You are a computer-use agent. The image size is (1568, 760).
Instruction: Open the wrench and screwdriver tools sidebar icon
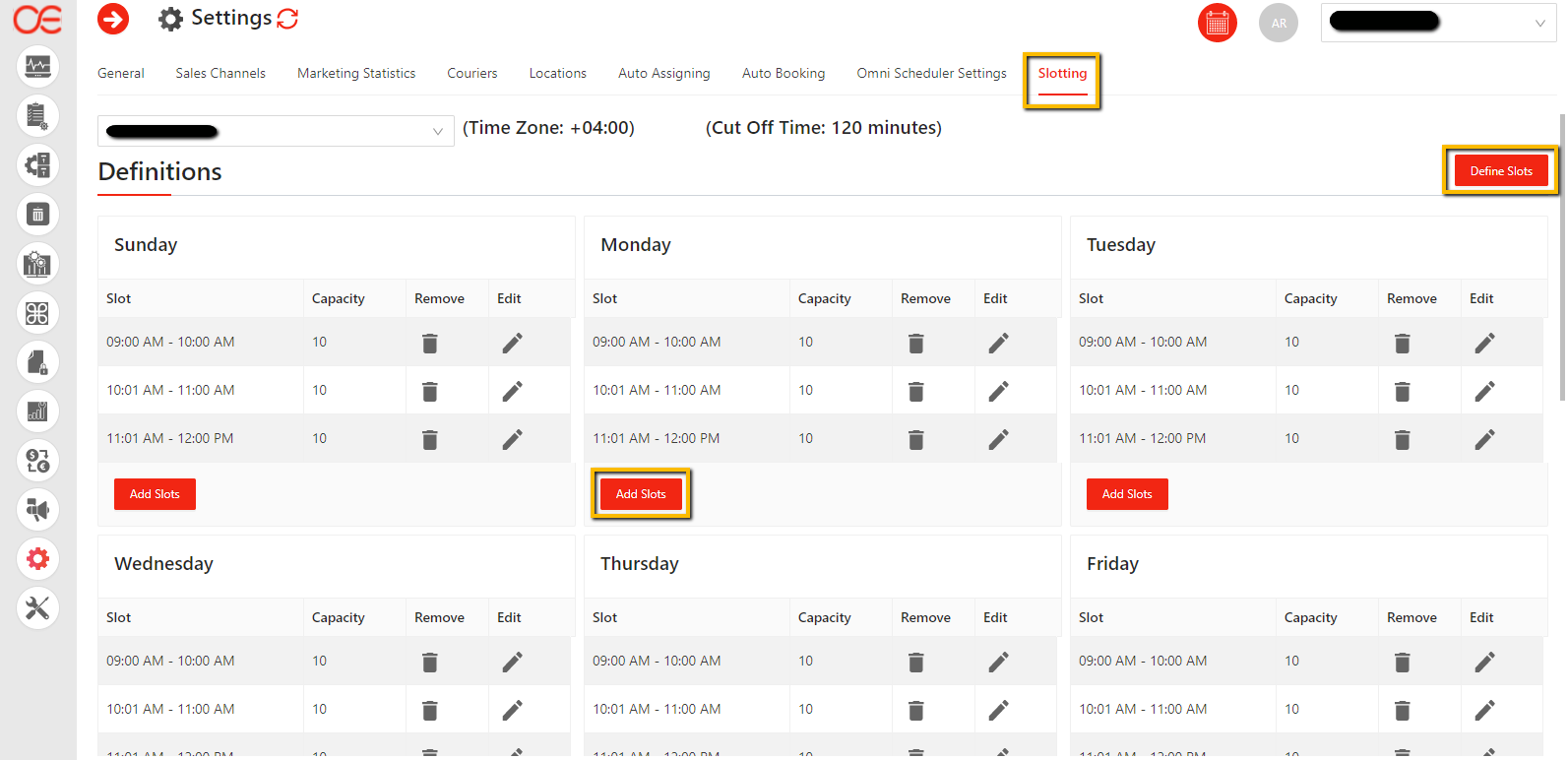click(x=37, y=608)
